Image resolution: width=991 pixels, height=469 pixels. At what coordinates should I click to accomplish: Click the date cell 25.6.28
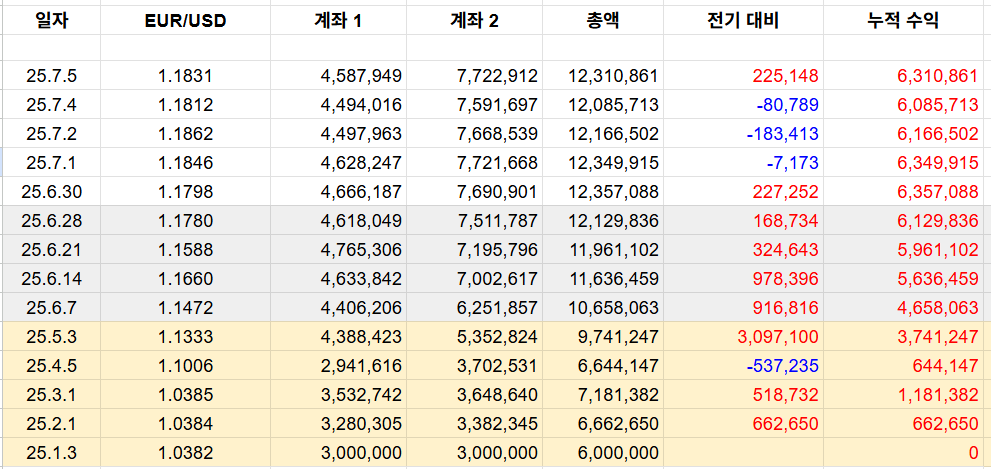(x=51, y=221)
